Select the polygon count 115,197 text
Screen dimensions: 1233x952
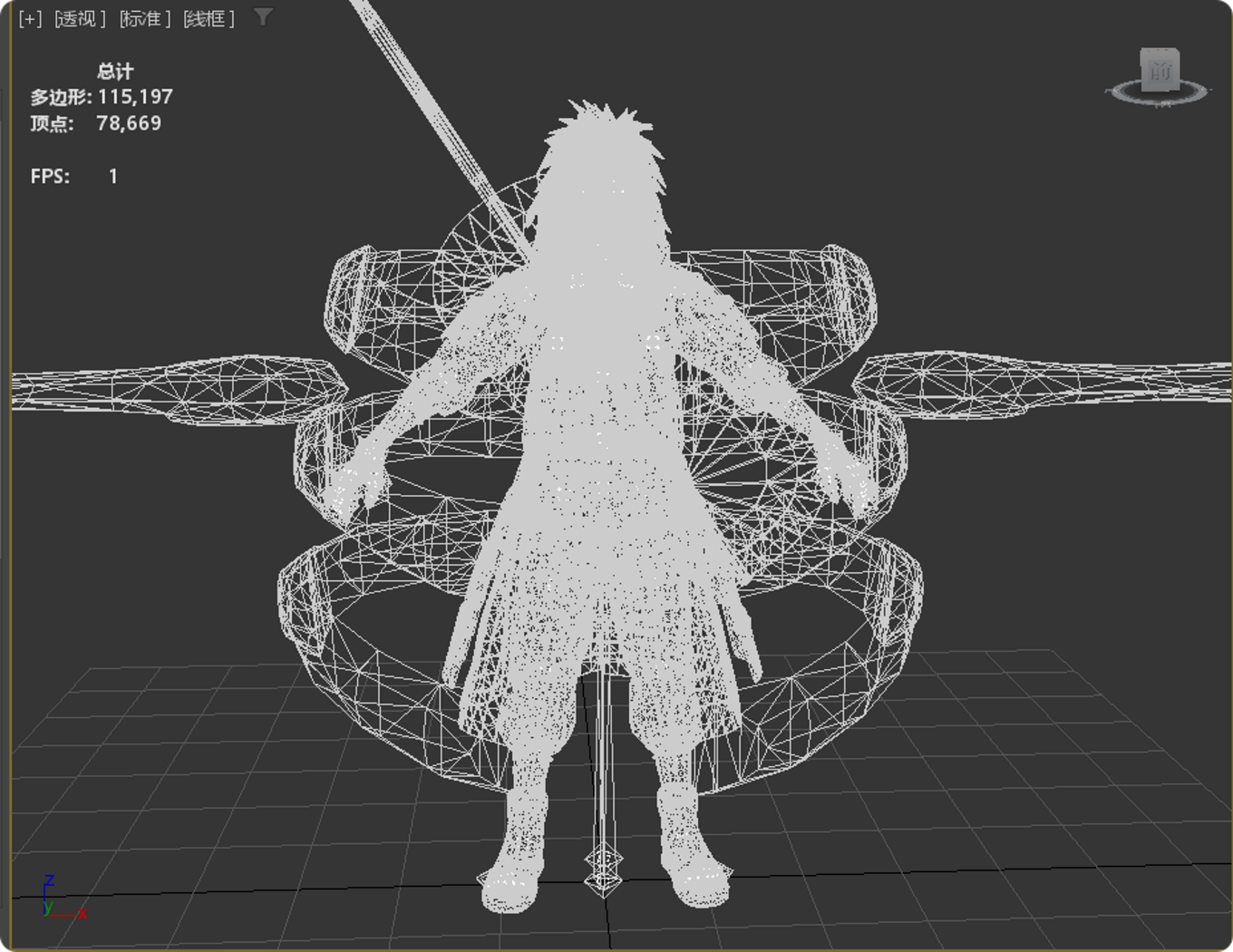tap(135, 97)
